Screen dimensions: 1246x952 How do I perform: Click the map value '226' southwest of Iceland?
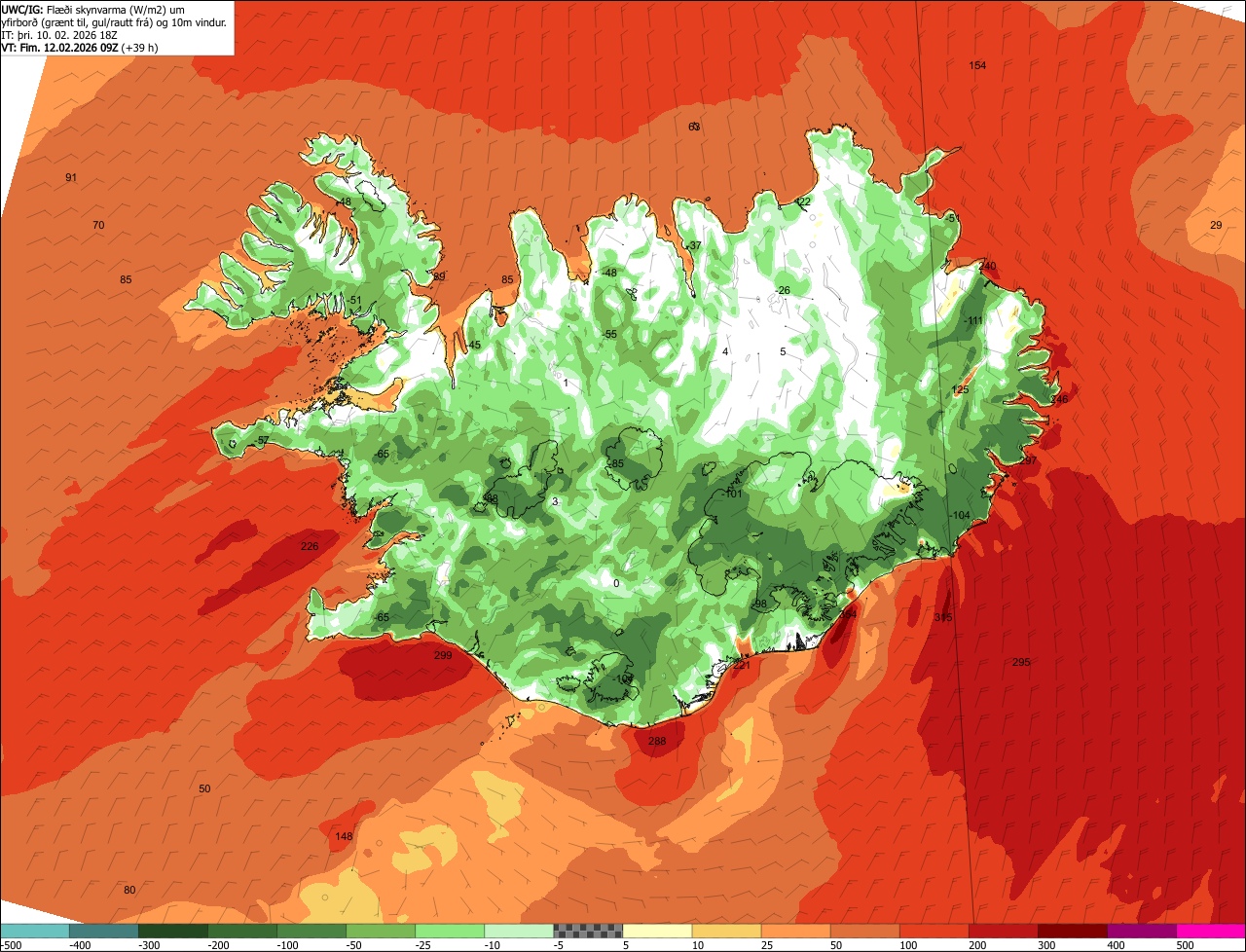coord(310,546)
